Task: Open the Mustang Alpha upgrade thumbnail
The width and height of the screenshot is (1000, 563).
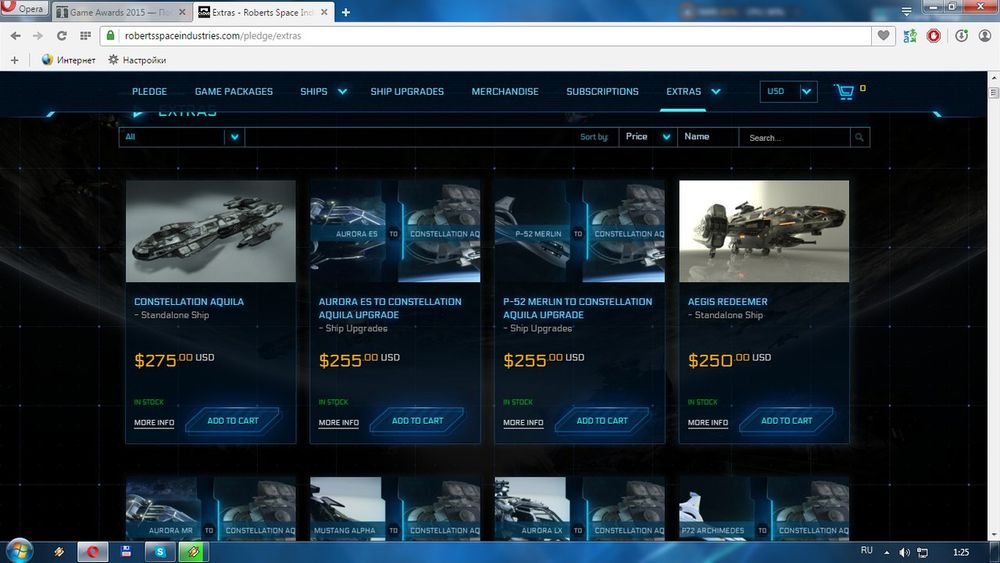Action: pos(395,509)
